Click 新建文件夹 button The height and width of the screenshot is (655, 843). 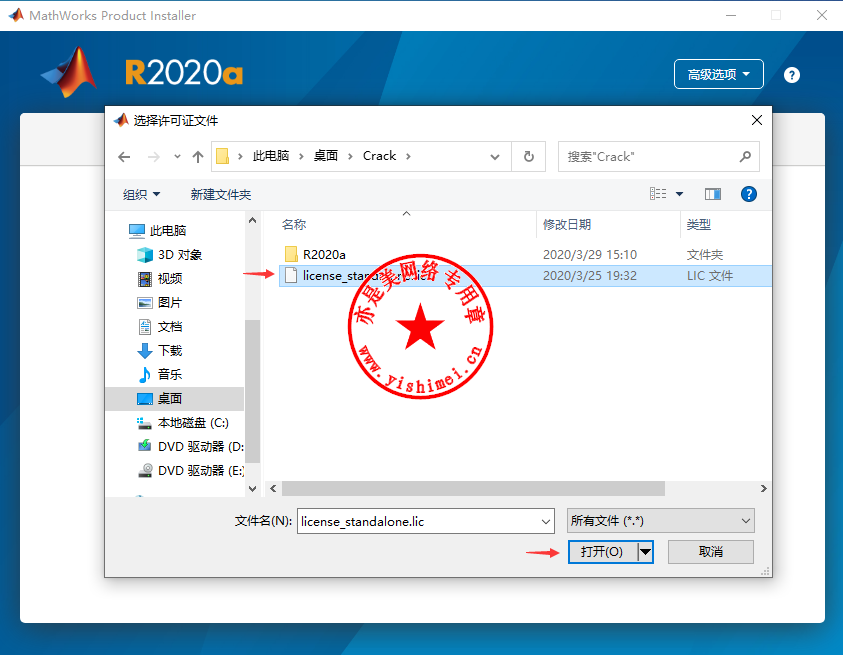click(220, 194)
